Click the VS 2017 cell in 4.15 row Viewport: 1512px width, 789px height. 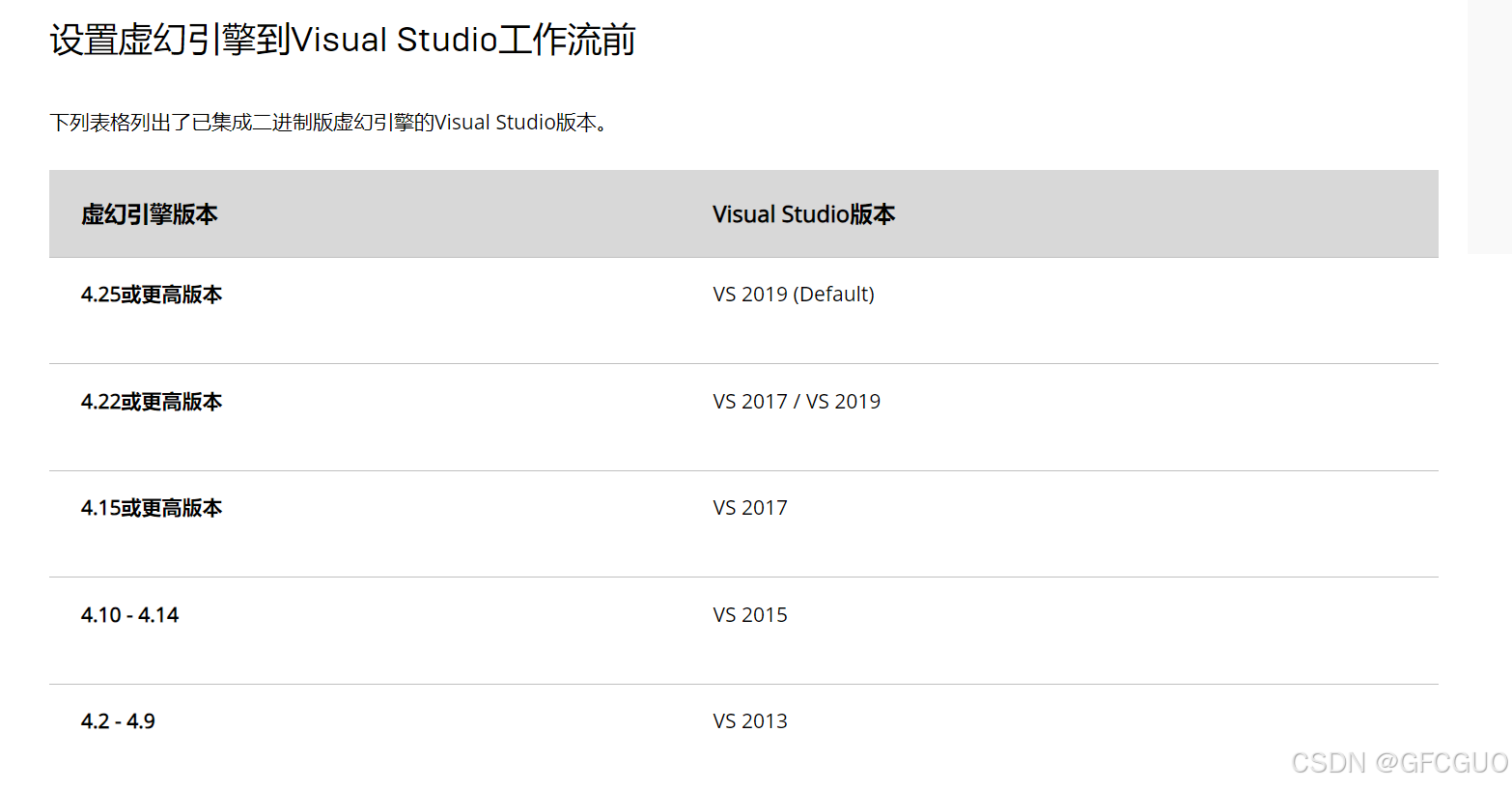750,508
